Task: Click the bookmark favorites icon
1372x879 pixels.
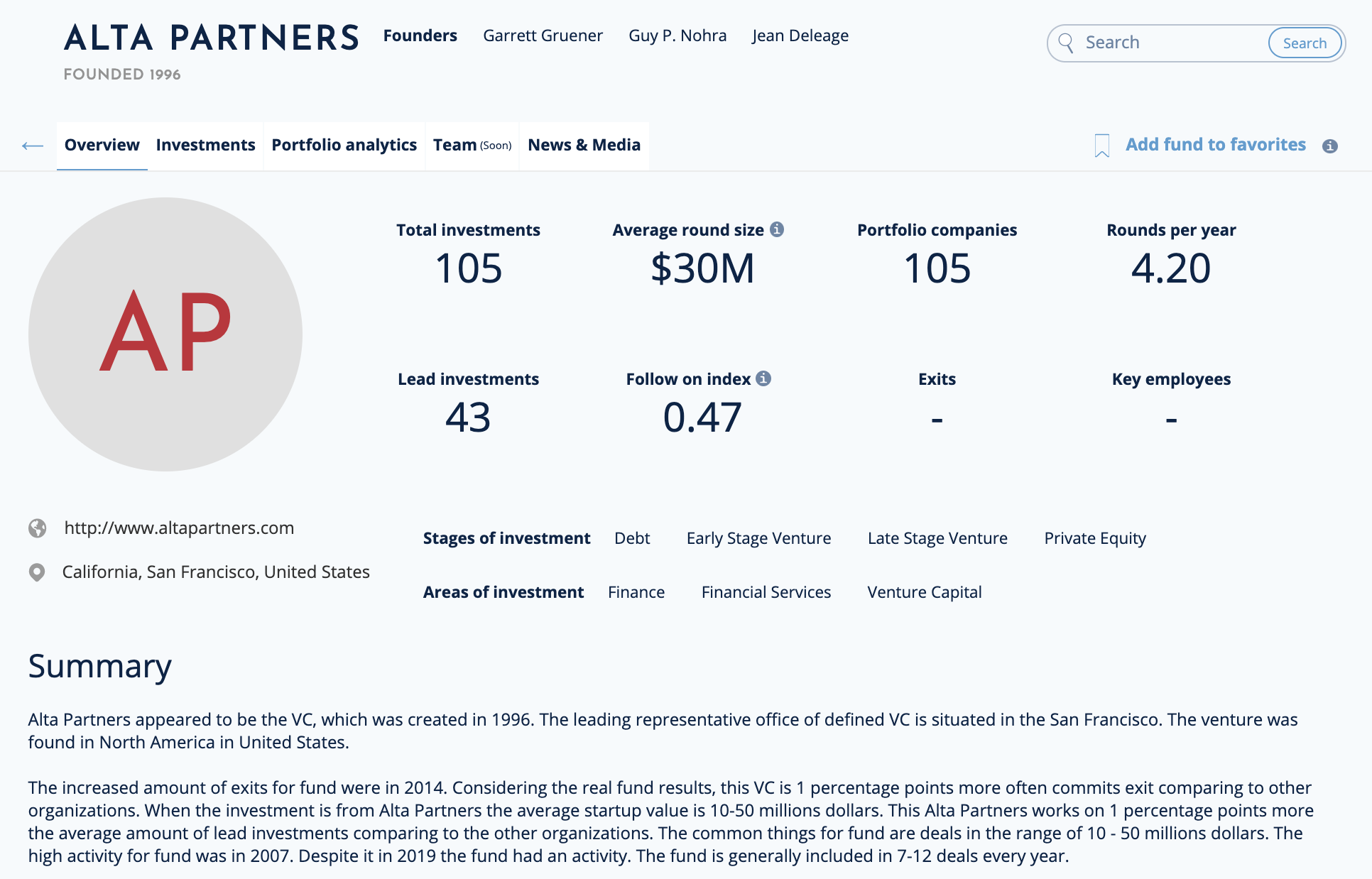Action: tap(1102, 146)
